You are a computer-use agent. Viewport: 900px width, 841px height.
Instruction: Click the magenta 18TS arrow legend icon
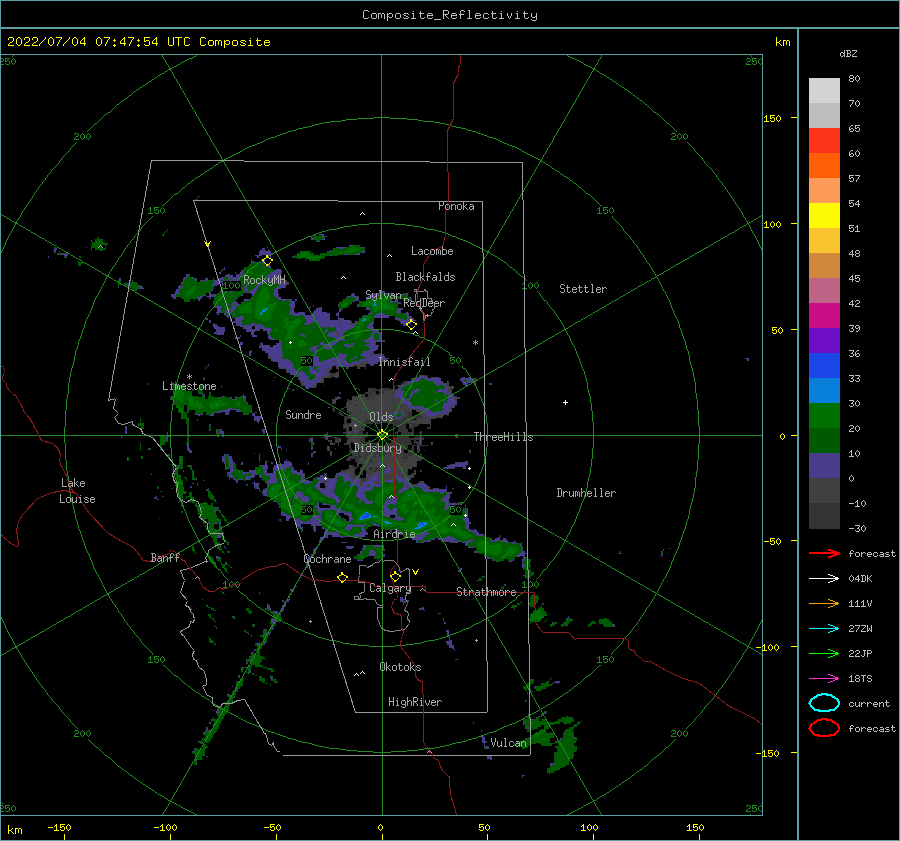pos(824,679)
